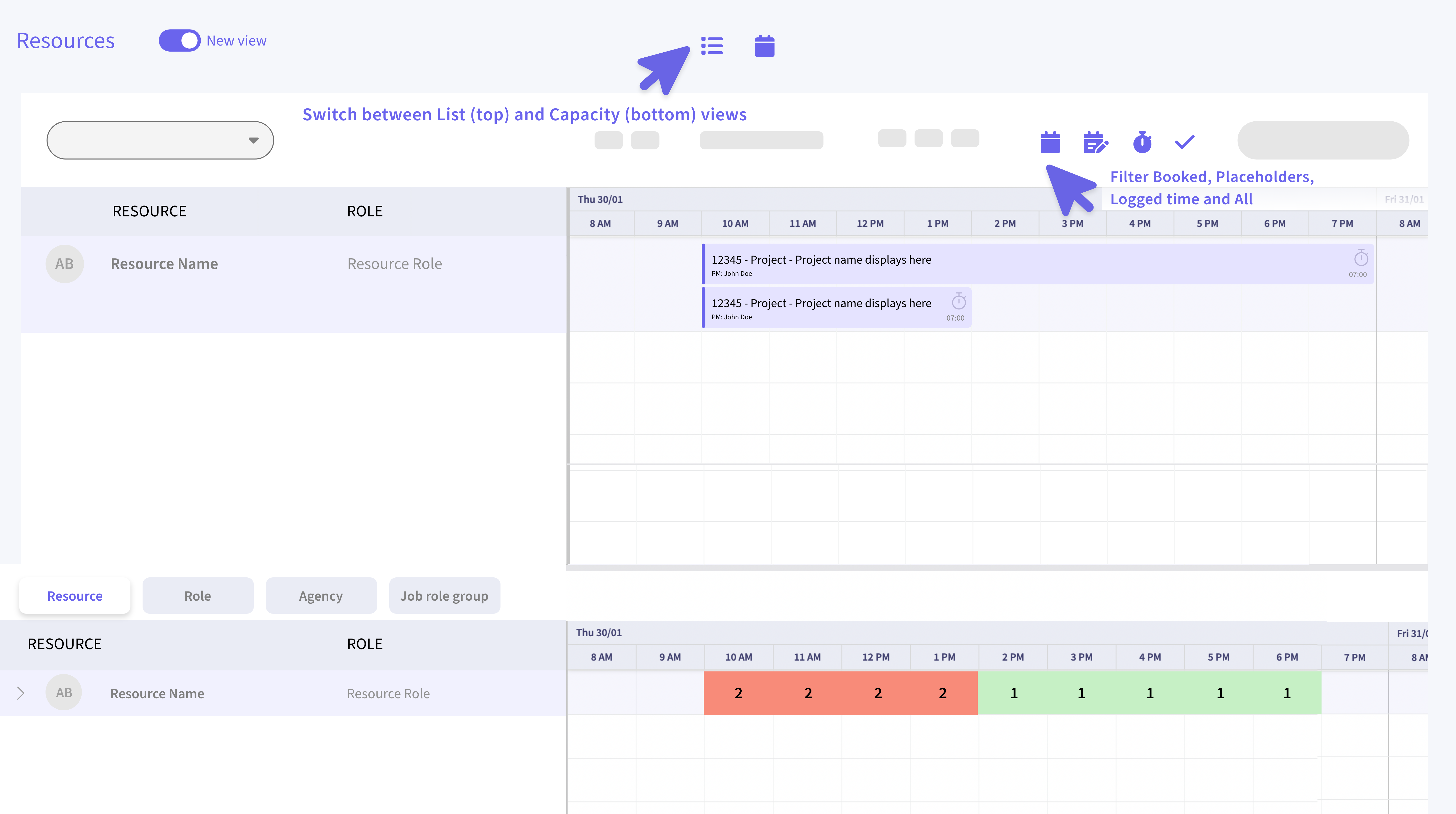Click the AB avatar in the list view
This screenshot has height=814, width=1456.
64,264
